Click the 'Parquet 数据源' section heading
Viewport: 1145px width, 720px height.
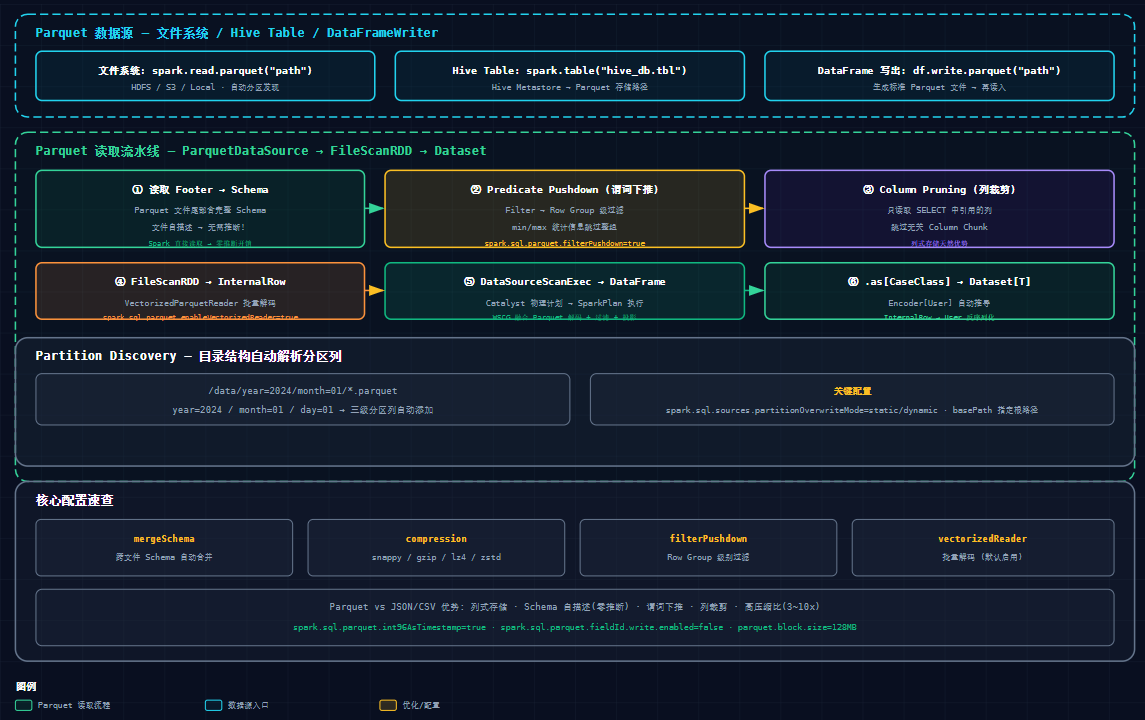pos(237,33)
